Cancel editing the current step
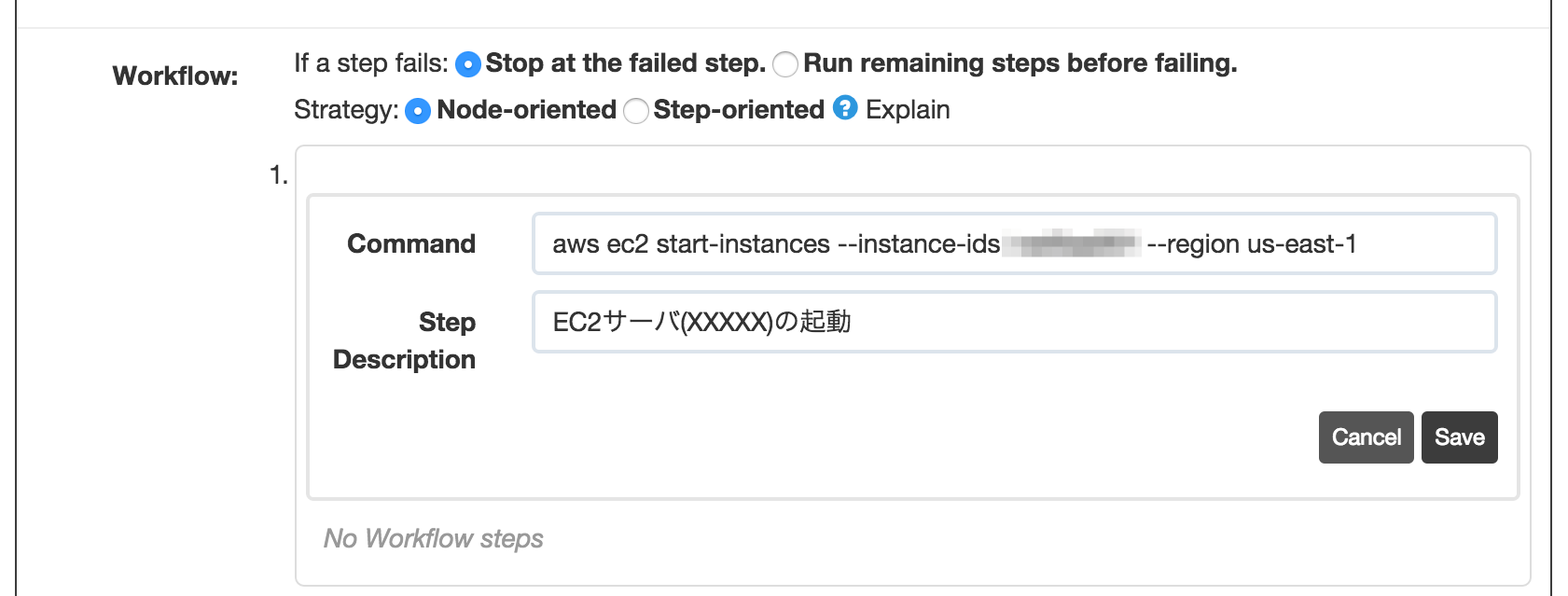 (1365, 437)
